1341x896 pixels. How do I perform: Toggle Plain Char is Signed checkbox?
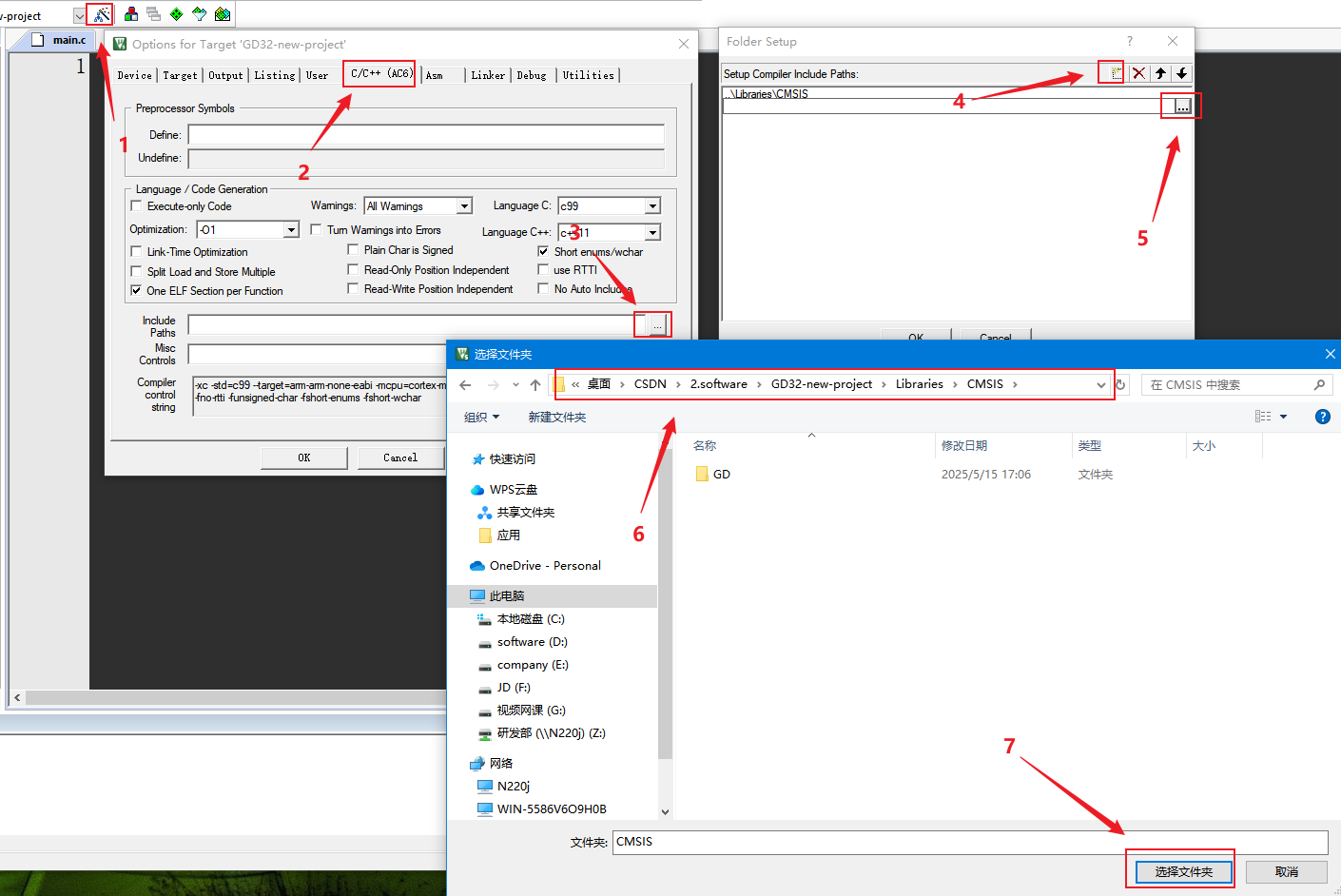tap(353, 249)
